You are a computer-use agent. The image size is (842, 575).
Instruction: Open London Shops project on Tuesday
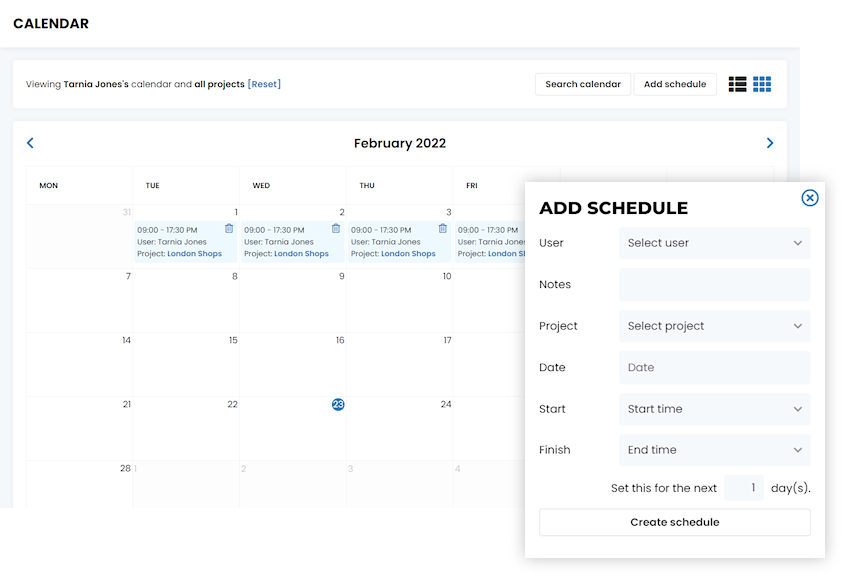[x=195, y=254]
